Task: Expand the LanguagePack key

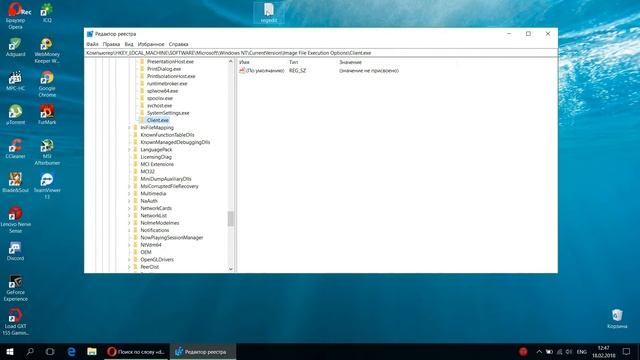Action: tap(129, 150)
